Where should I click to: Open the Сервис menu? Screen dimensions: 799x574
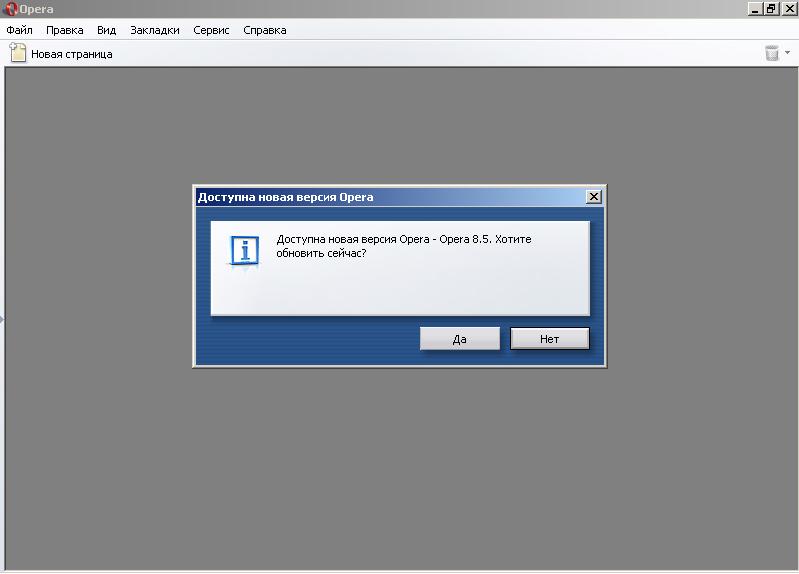(211, 30)
